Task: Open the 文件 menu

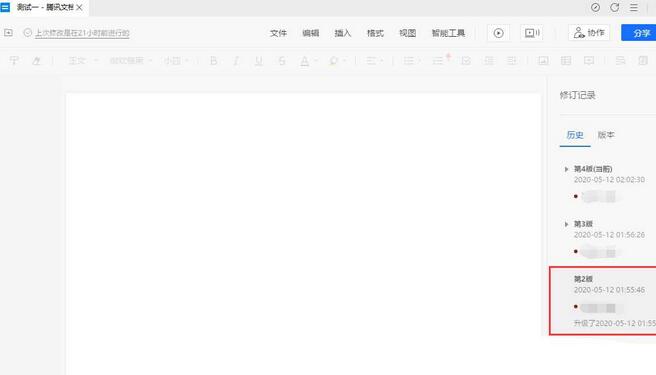Action: pyautogui.click(x=278, y=33)
